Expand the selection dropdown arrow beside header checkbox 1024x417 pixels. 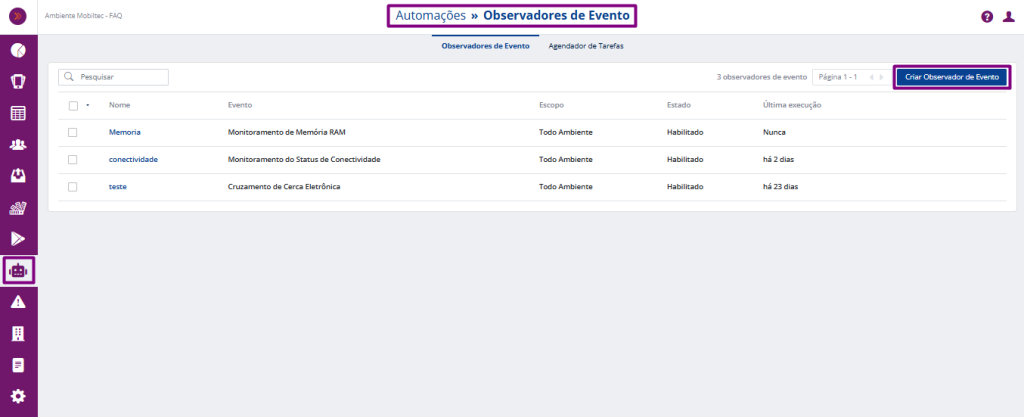(88, 105)
